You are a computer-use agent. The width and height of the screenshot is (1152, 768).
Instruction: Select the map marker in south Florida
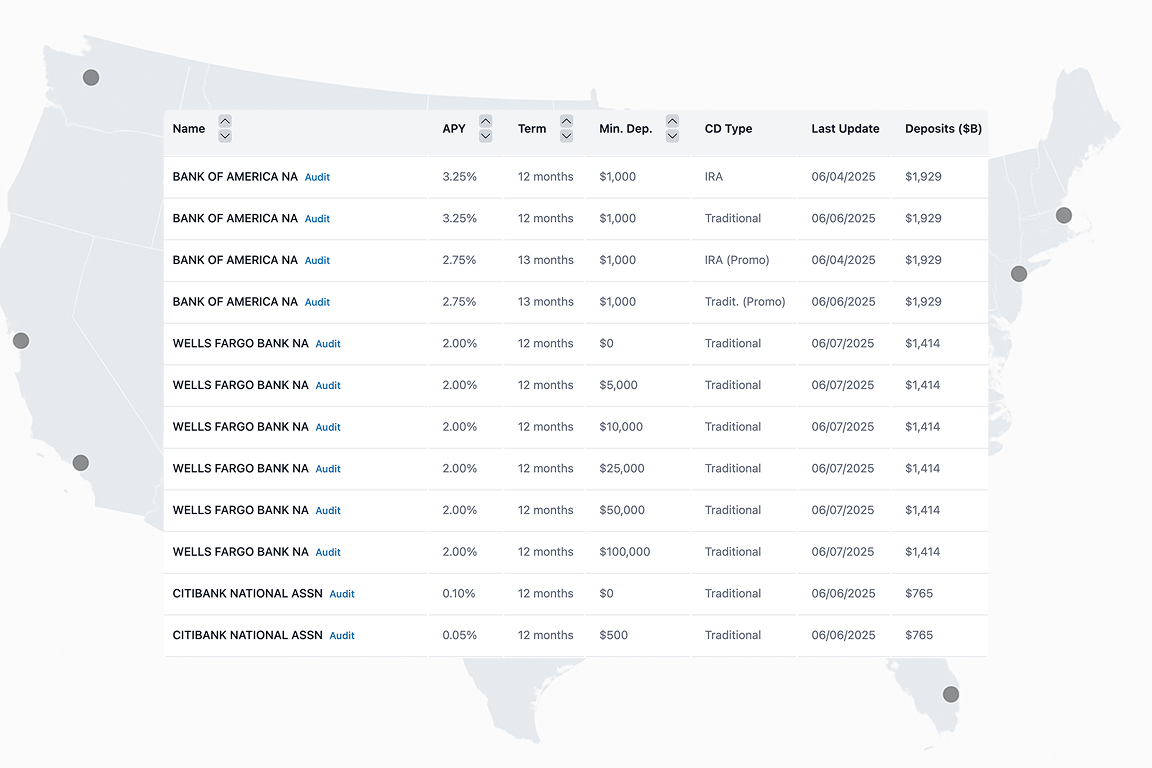951,695
